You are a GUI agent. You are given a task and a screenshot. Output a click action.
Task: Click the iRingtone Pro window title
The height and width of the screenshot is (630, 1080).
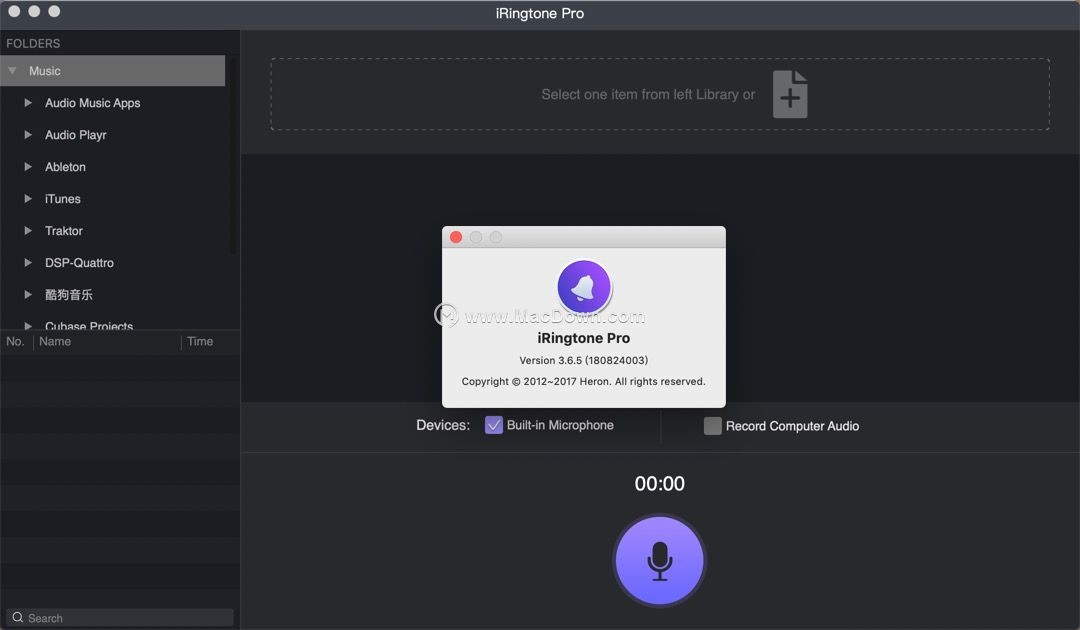(x=540, y=13)
